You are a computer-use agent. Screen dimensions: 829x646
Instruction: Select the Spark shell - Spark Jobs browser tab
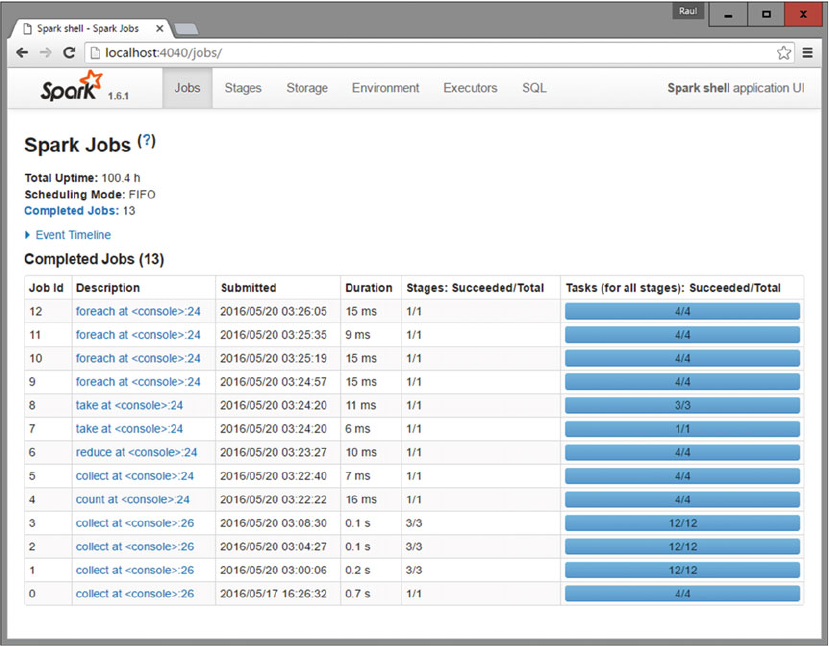click(x=88, y=29)
